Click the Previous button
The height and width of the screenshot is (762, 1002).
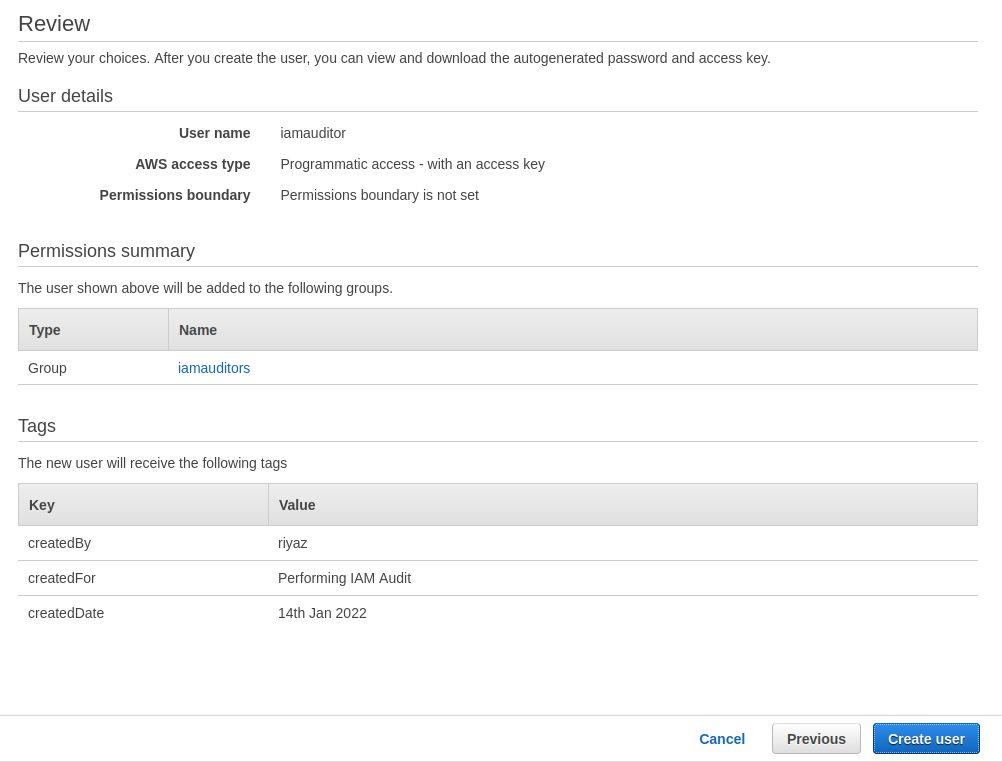(x=815, y=738)
